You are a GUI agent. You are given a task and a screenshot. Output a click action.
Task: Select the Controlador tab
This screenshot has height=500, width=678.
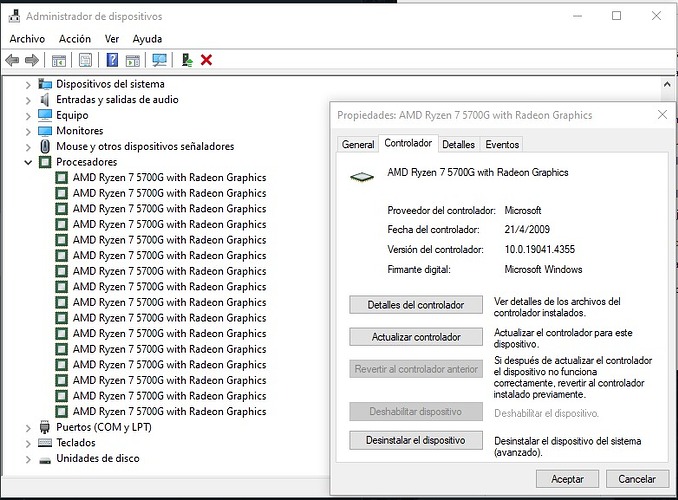[x=408, y=143]
